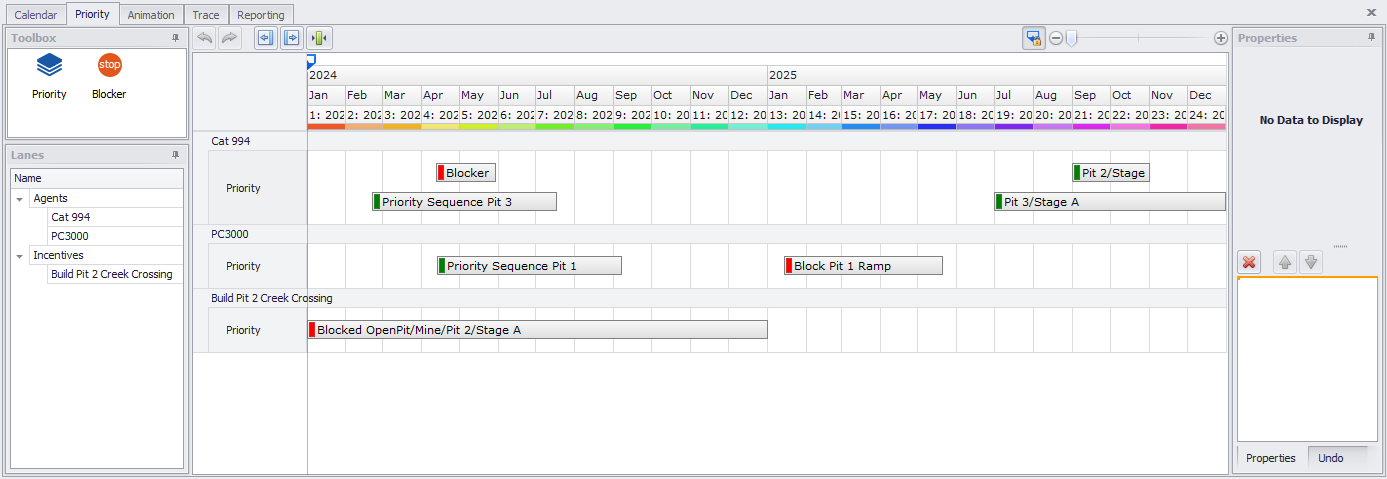Click the green fit-to-range icon
1387x479 pixels.
coord(319,38)
